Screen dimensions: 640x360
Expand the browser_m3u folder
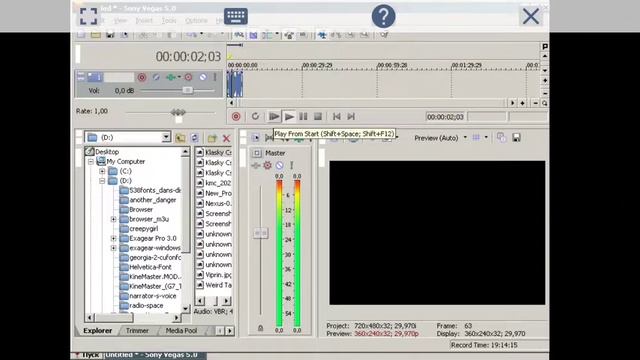(113, 219)
